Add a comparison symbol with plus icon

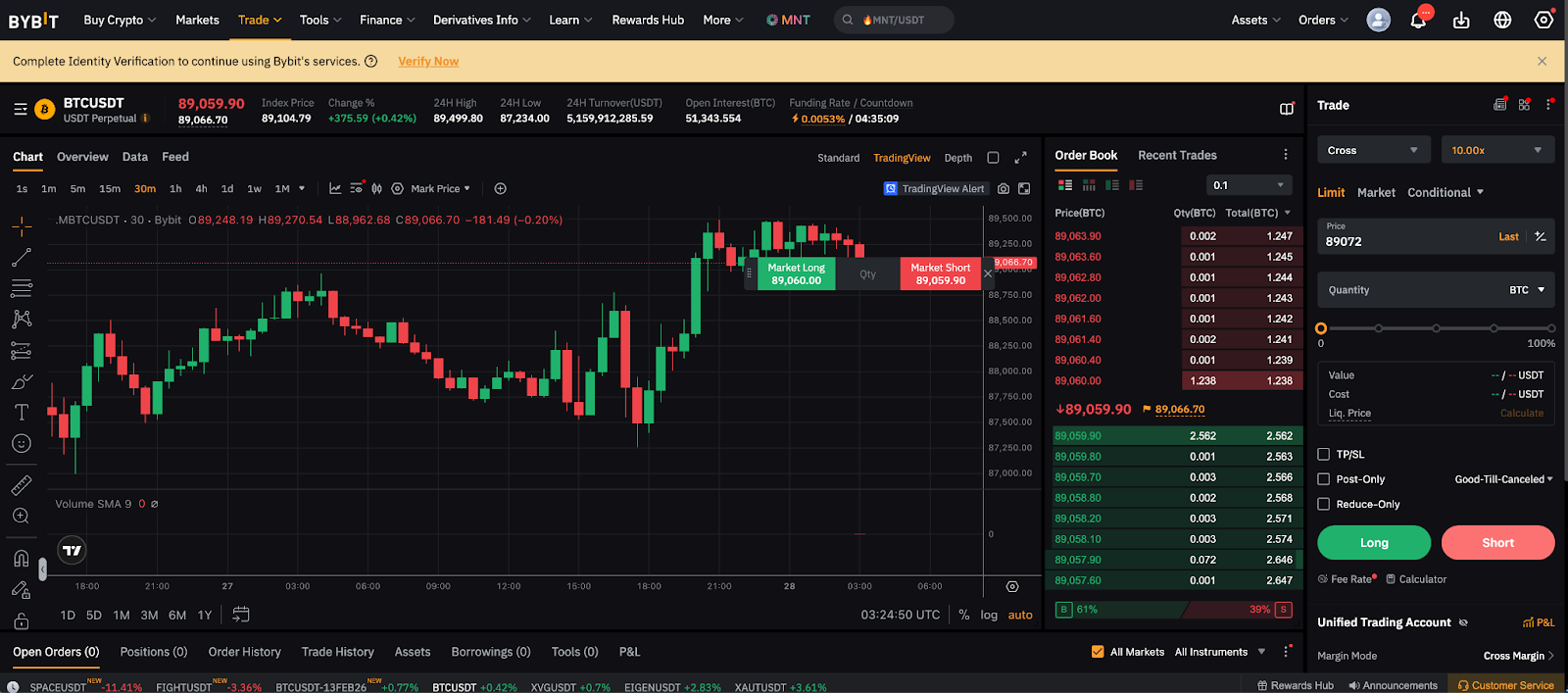point(500,188)
